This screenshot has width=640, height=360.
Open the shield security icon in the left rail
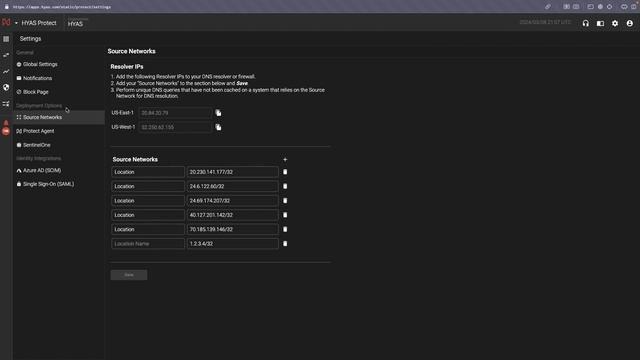[x=6, y=87]
